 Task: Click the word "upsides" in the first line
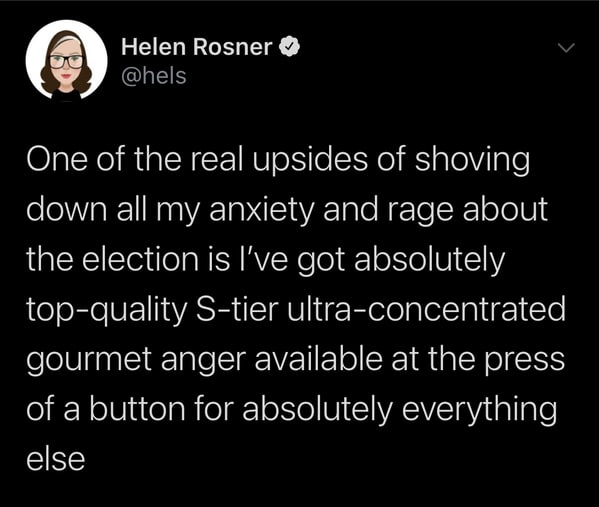(310, 160)
